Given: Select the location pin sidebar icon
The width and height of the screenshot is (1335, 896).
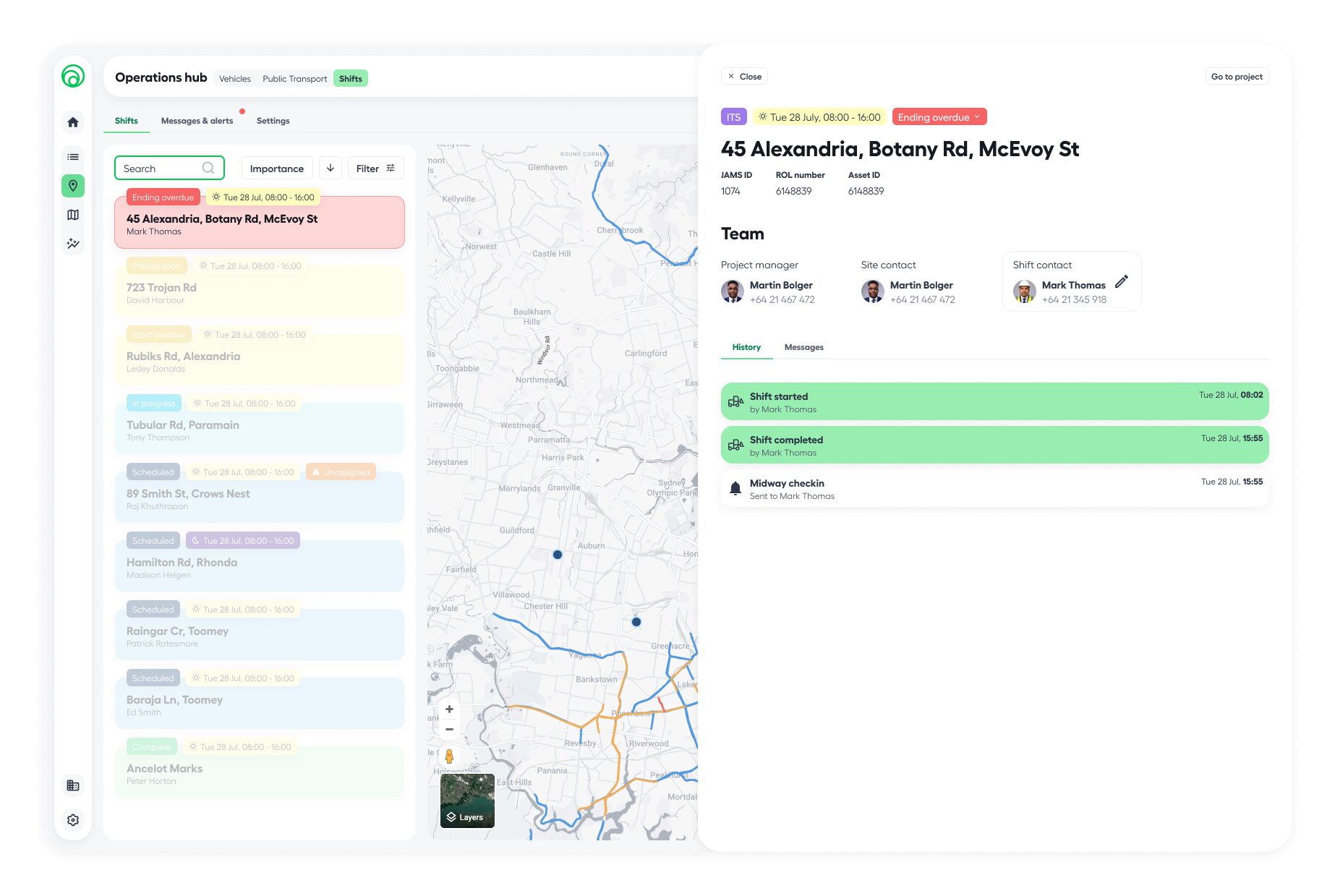Looking at the screenshot, I should click(x=73, y=186).
